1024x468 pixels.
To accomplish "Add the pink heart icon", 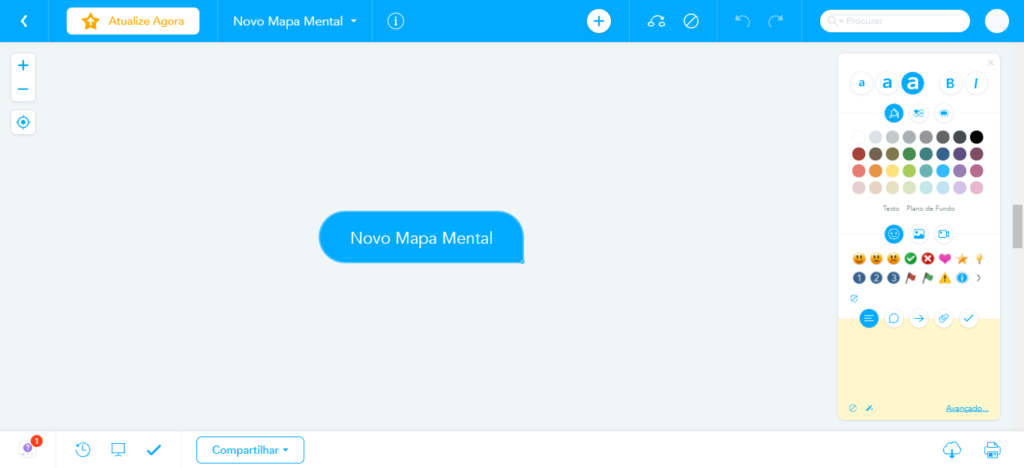I will [x=944, y=258].
